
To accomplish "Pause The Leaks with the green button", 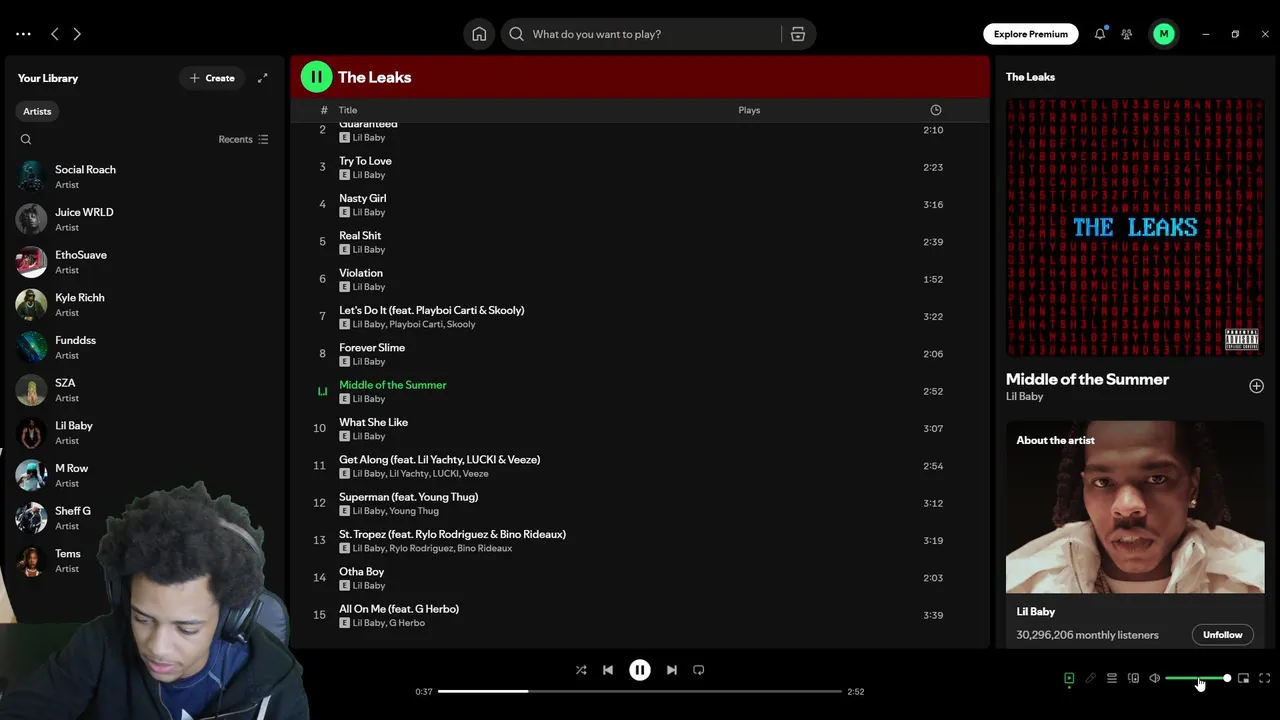I will pyautogui.click(x=316, y=76).
